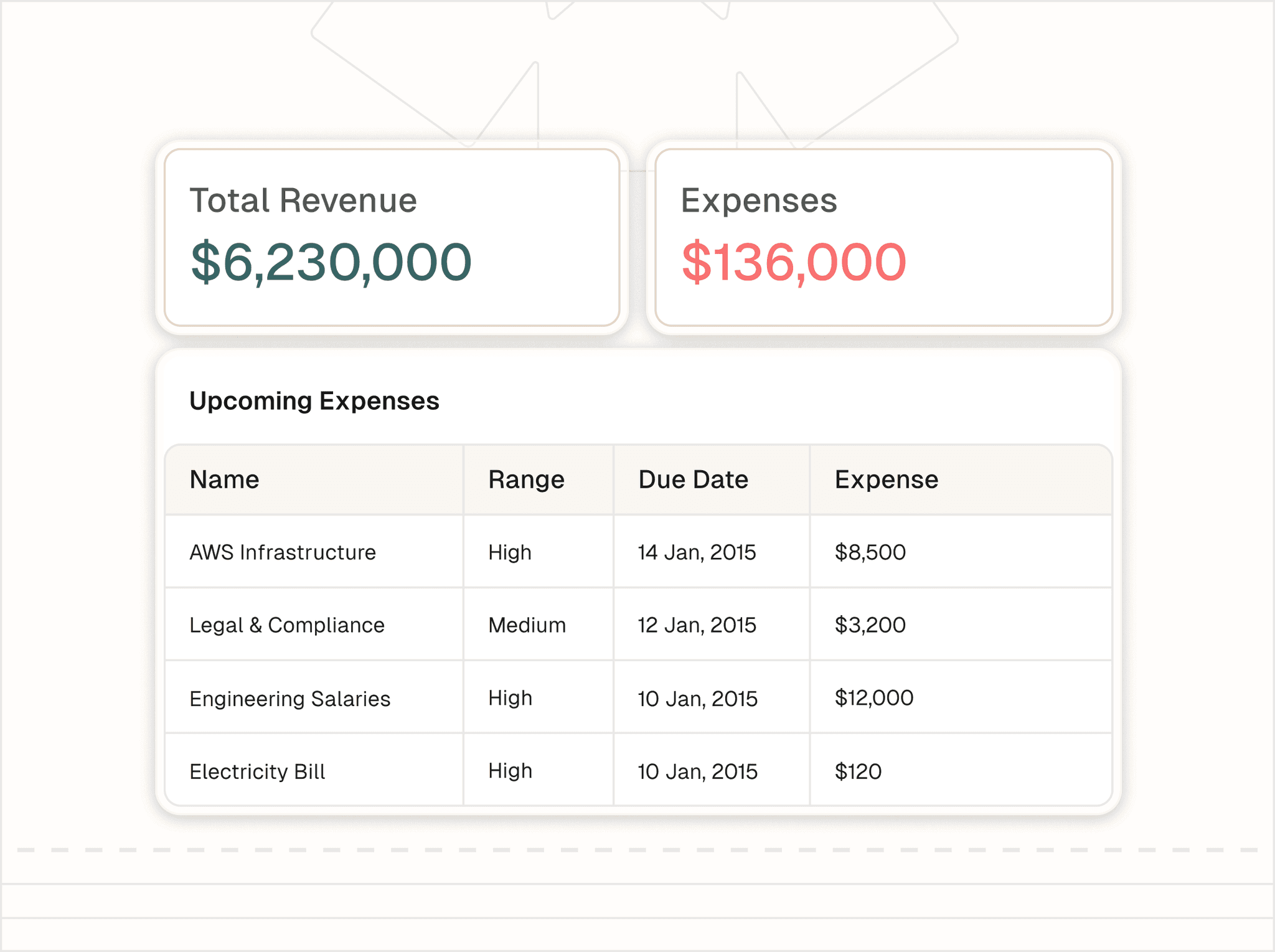Click the Medium range cell
The height and width of the screenshot is (952, 1275).
pos(527,625)
